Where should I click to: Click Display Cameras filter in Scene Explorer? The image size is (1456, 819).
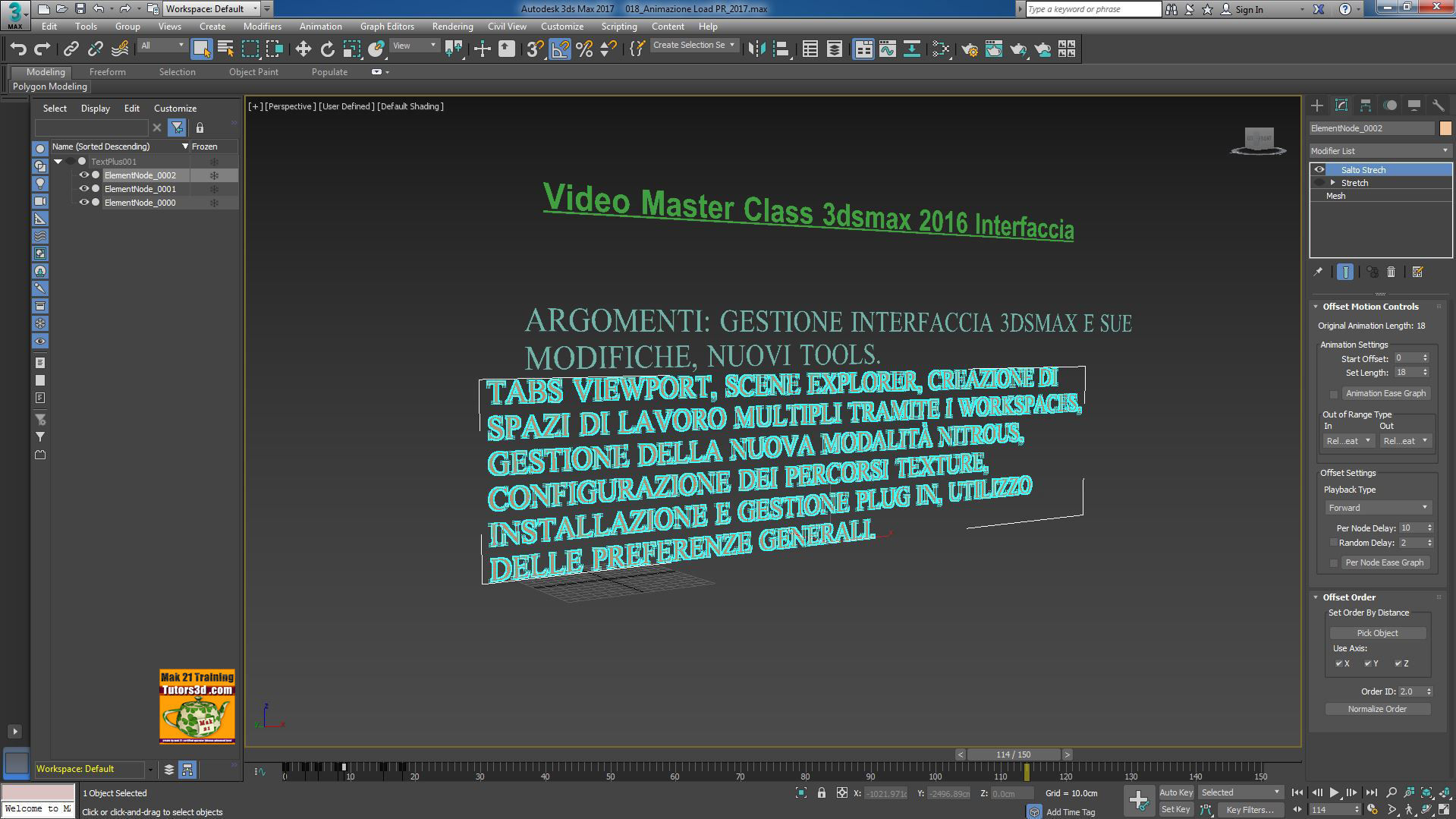[x=40, y=201]
